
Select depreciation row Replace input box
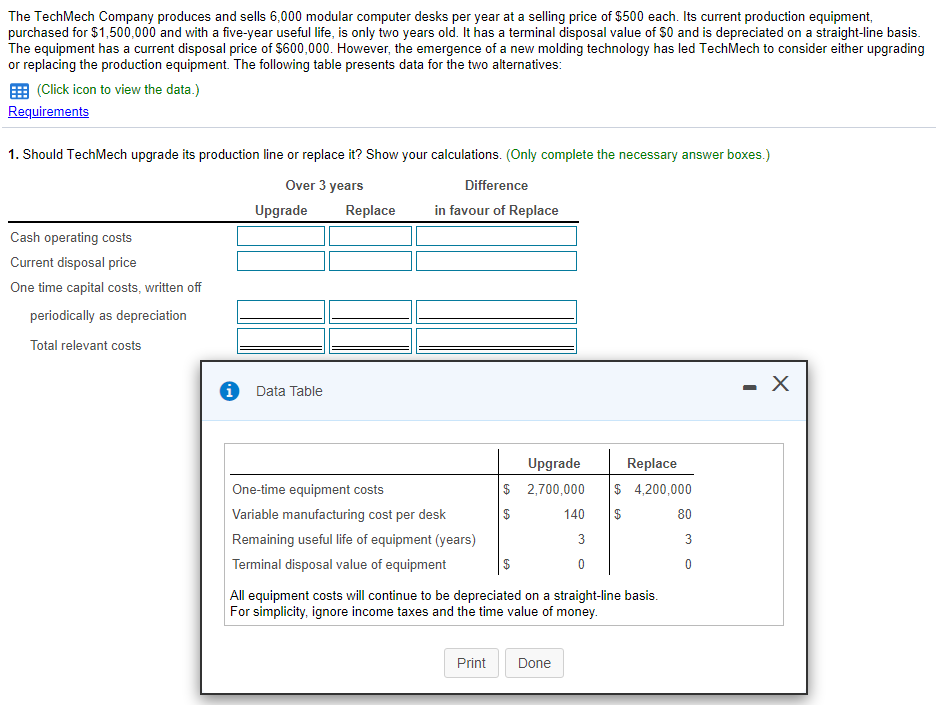point(370,312)
